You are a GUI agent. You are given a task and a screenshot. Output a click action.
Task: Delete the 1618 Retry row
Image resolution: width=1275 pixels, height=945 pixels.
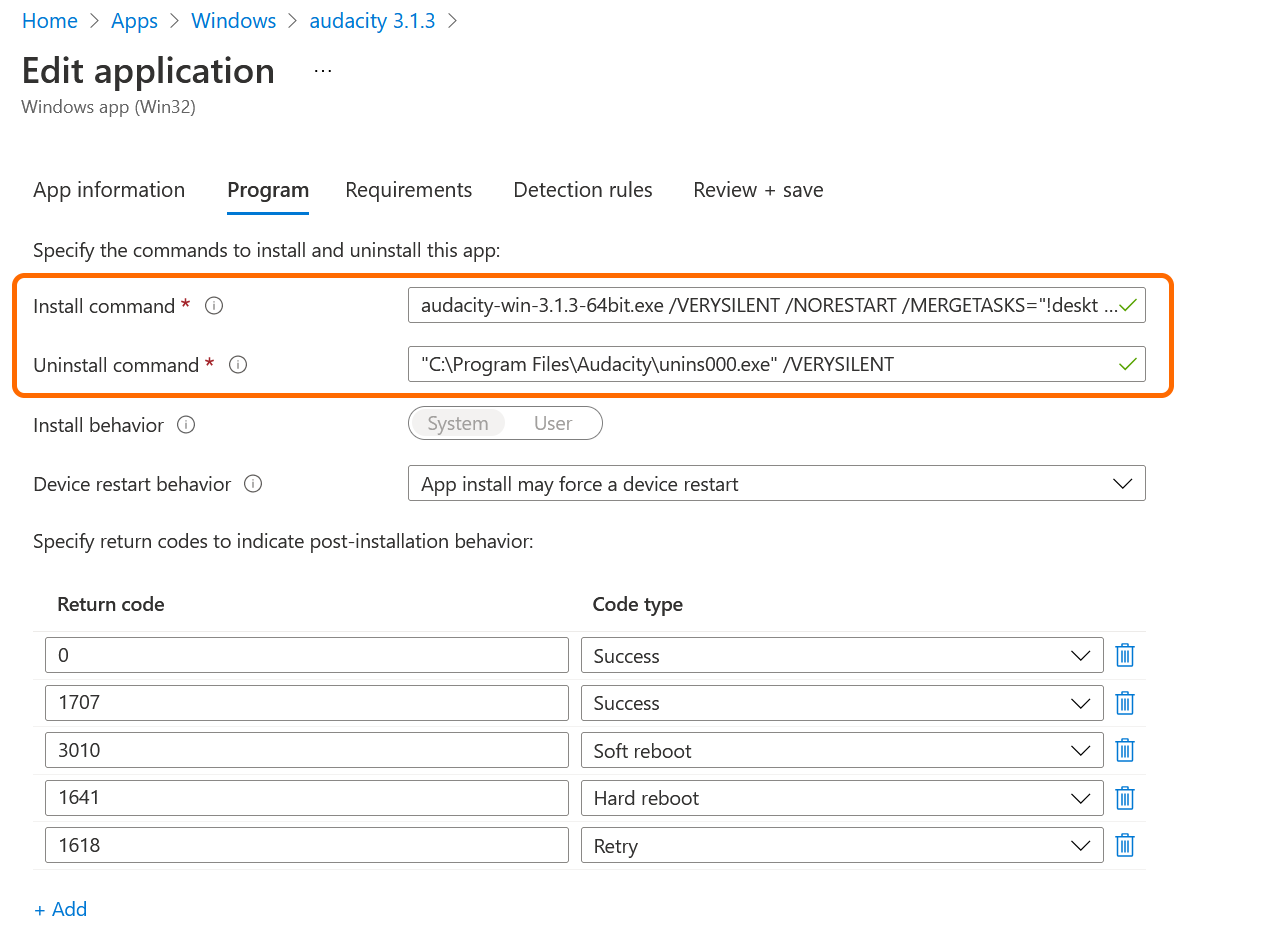coord(1124,846)
